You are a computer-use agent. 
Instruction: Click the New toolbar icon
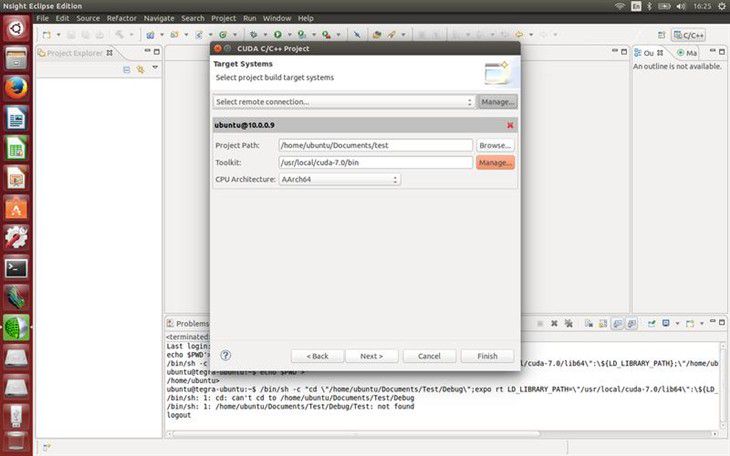pyautogui.click(x=47, y=35)
